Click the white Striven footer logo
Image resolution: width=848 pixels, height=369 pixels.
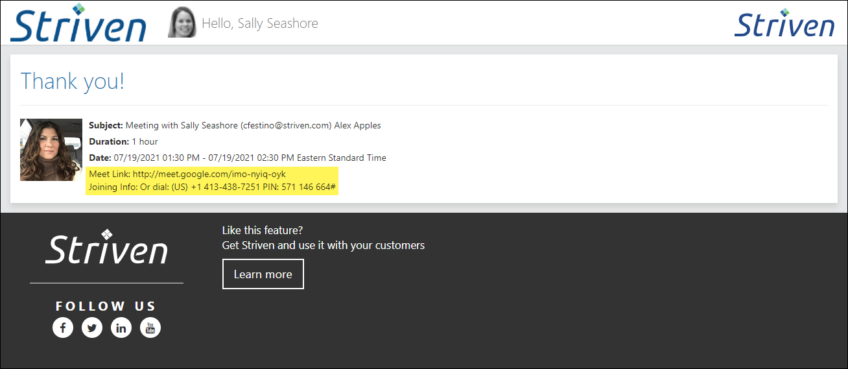click(107, 247)
